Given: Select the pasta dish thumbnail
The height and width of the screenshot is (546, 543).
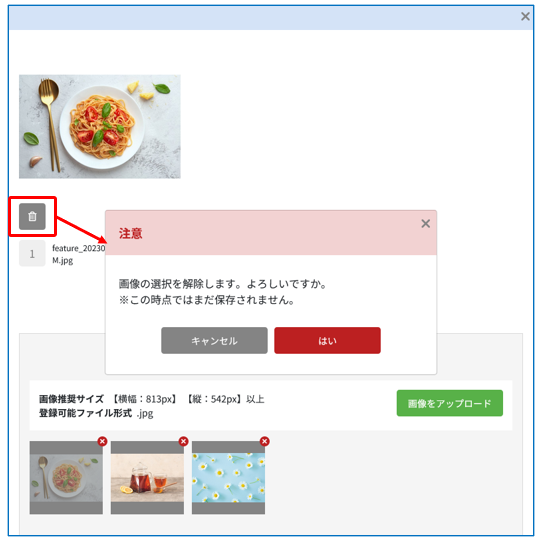Looking at the screenshot, I should pos(66,478).
